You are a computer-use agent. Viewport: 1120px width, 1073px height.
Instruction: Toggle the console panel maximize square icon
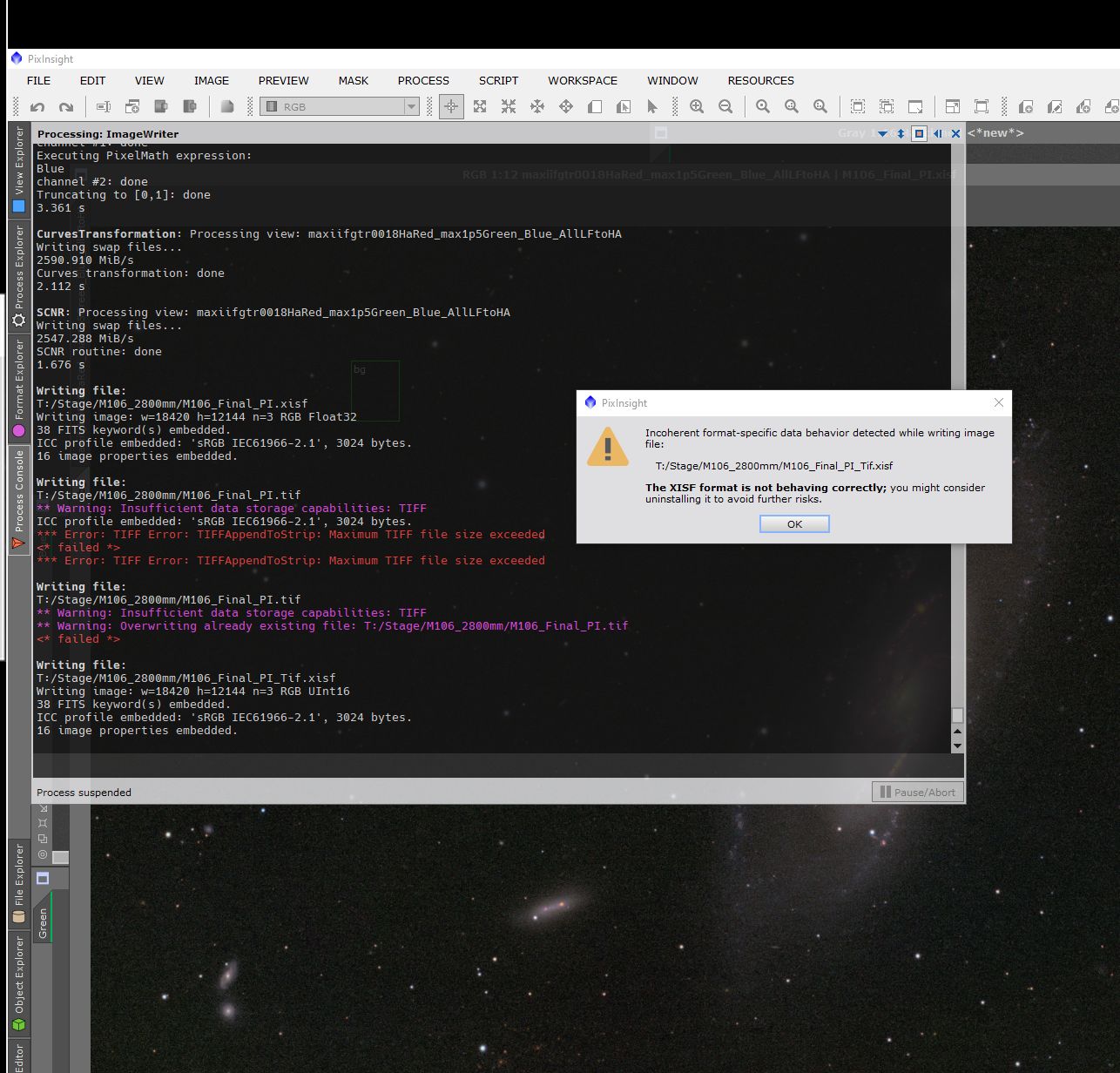coord(919,133)
